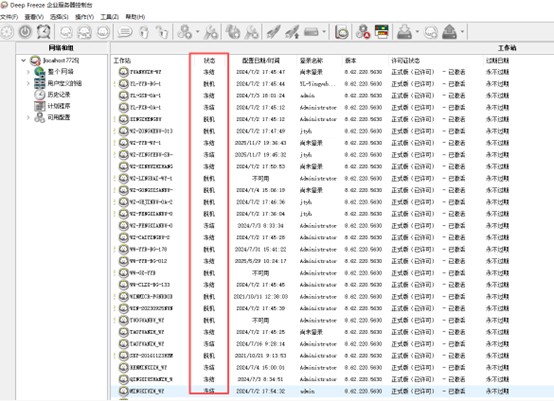Click the download tray install icon
Screen dimensions: 554x401
[405, 32]
